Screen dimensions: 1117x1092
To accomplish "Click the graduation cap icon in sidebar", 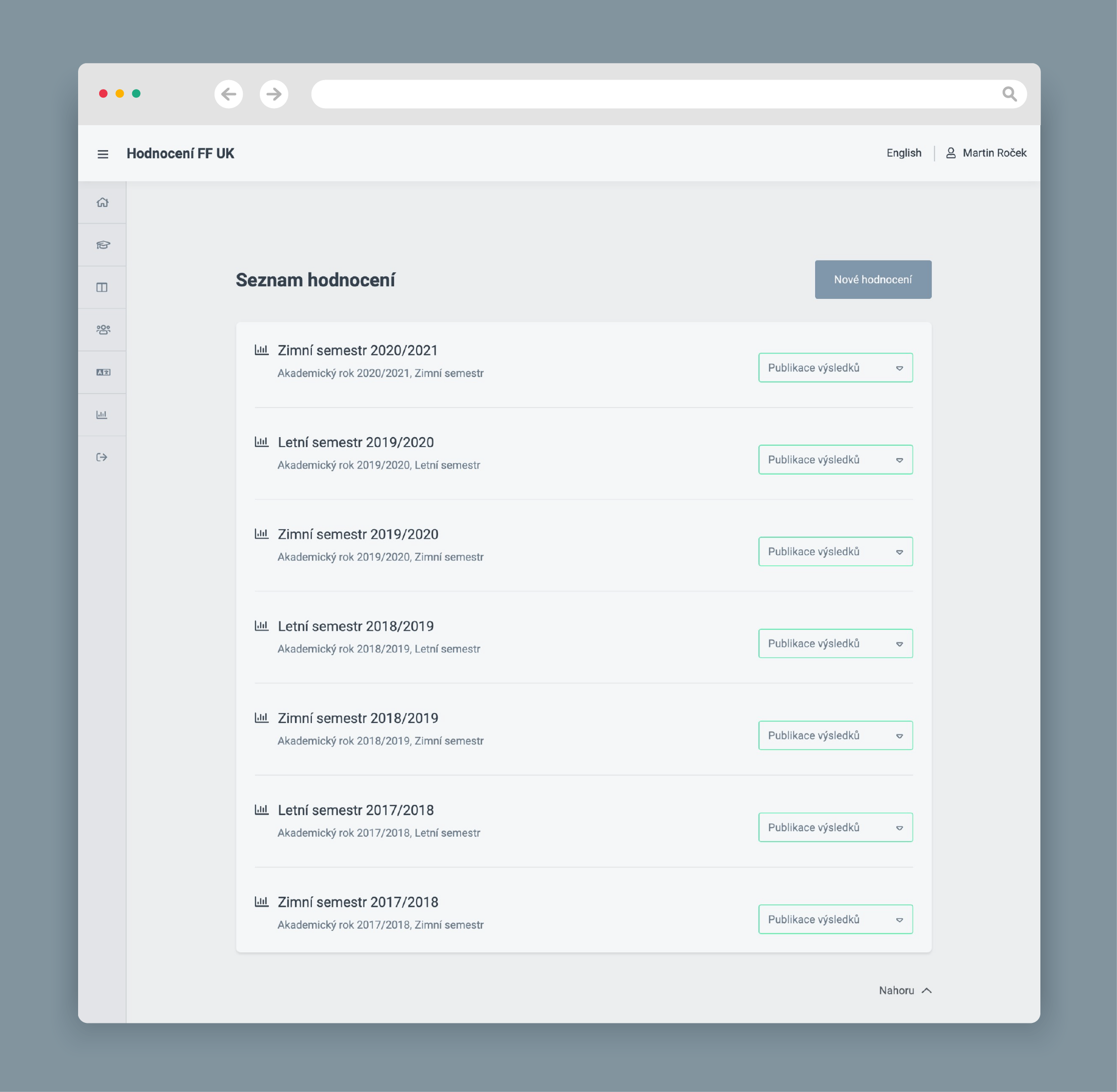I will (103, 244).
